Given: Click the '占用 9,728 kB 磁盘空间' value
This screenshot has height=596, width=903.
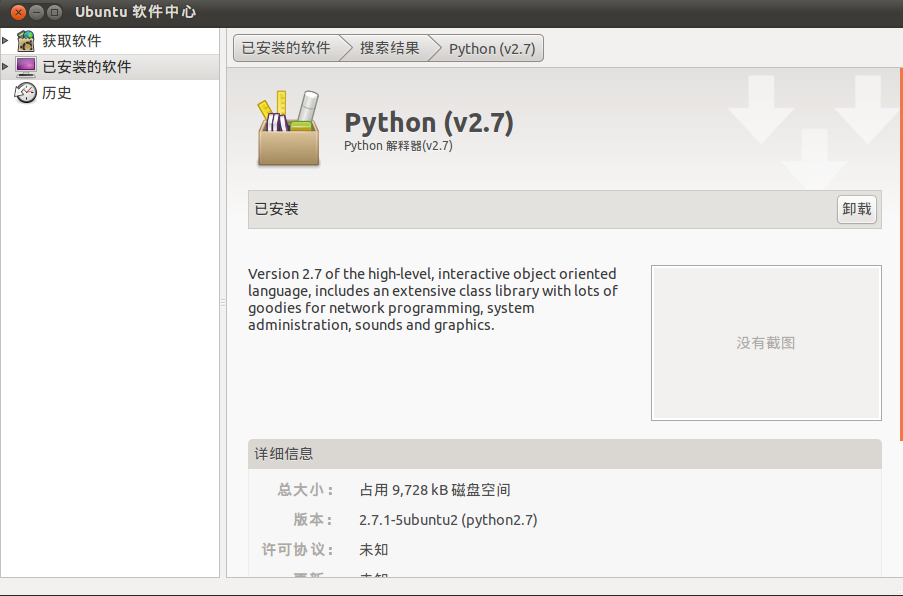Looking at the screenshot, I should tap(435, 490).
